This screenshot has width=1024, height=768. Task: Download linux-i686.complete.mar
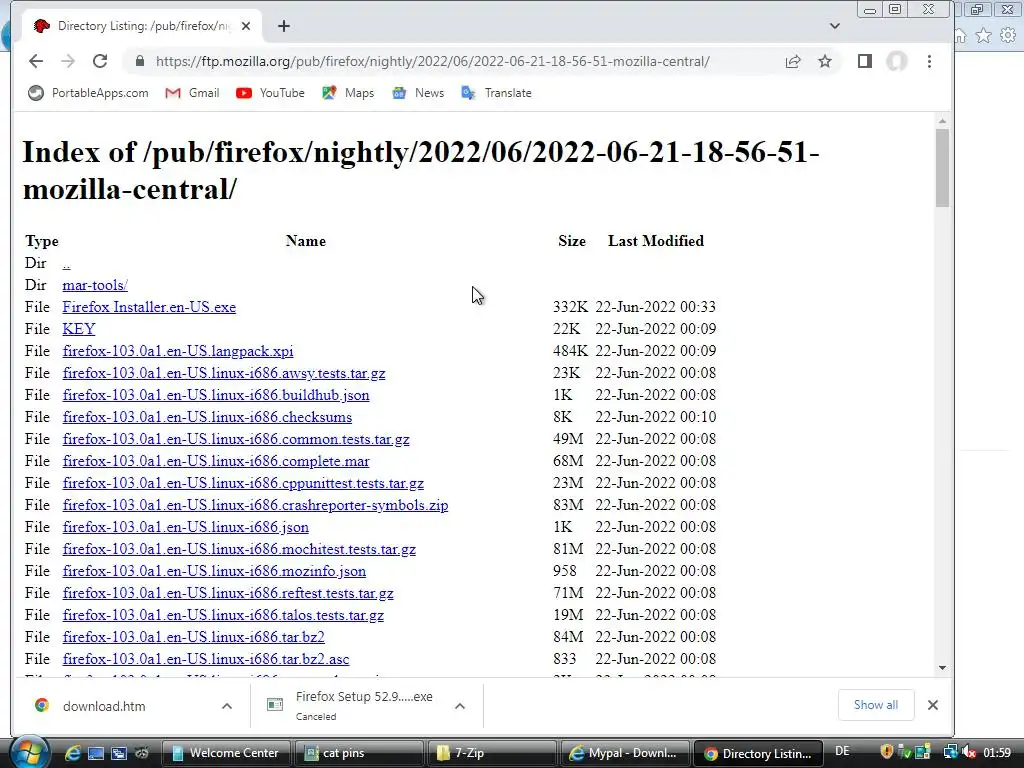pyautogui.click(x=216, y=461)
